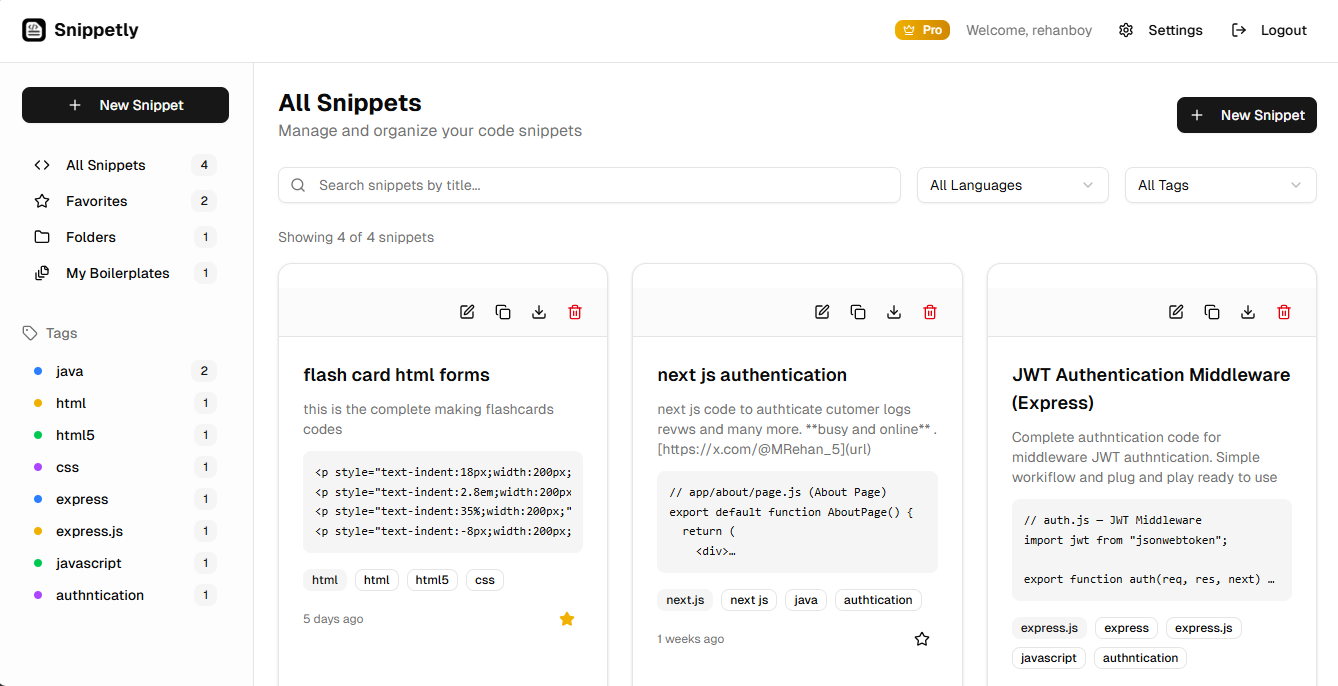This screenshot has width=1338, height=686.
Task: Click the snippet search input field
Action: (x=589, y=185)
